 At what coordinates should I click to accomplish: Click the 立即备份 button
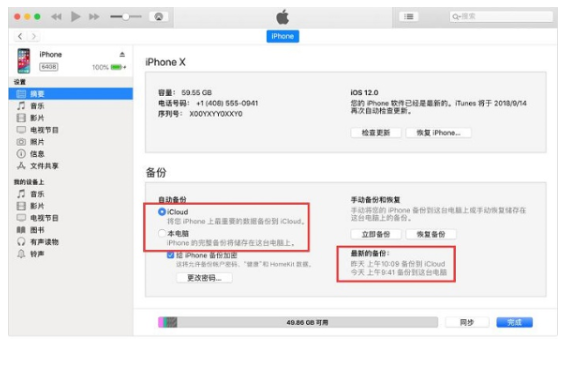click(376, 234)
